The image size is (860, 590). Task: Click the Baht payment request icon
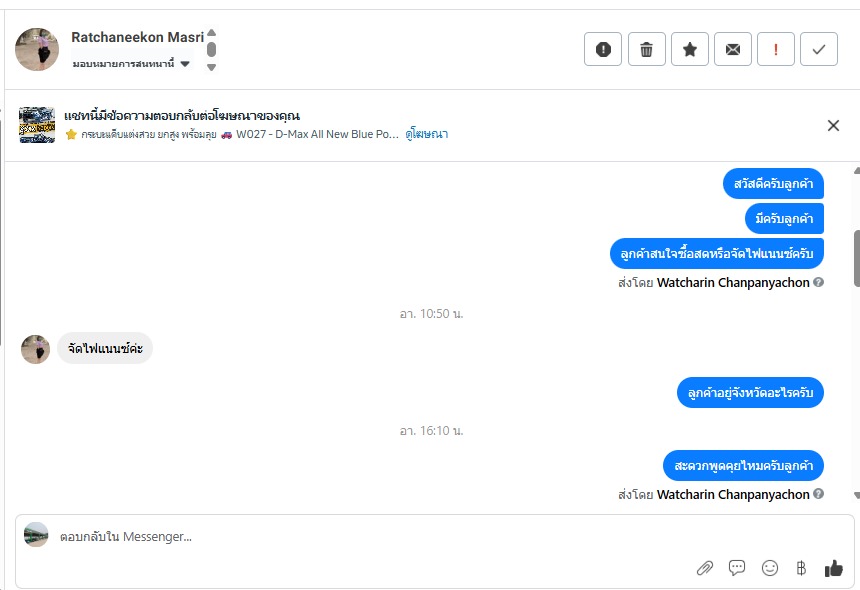pos(801,568)
